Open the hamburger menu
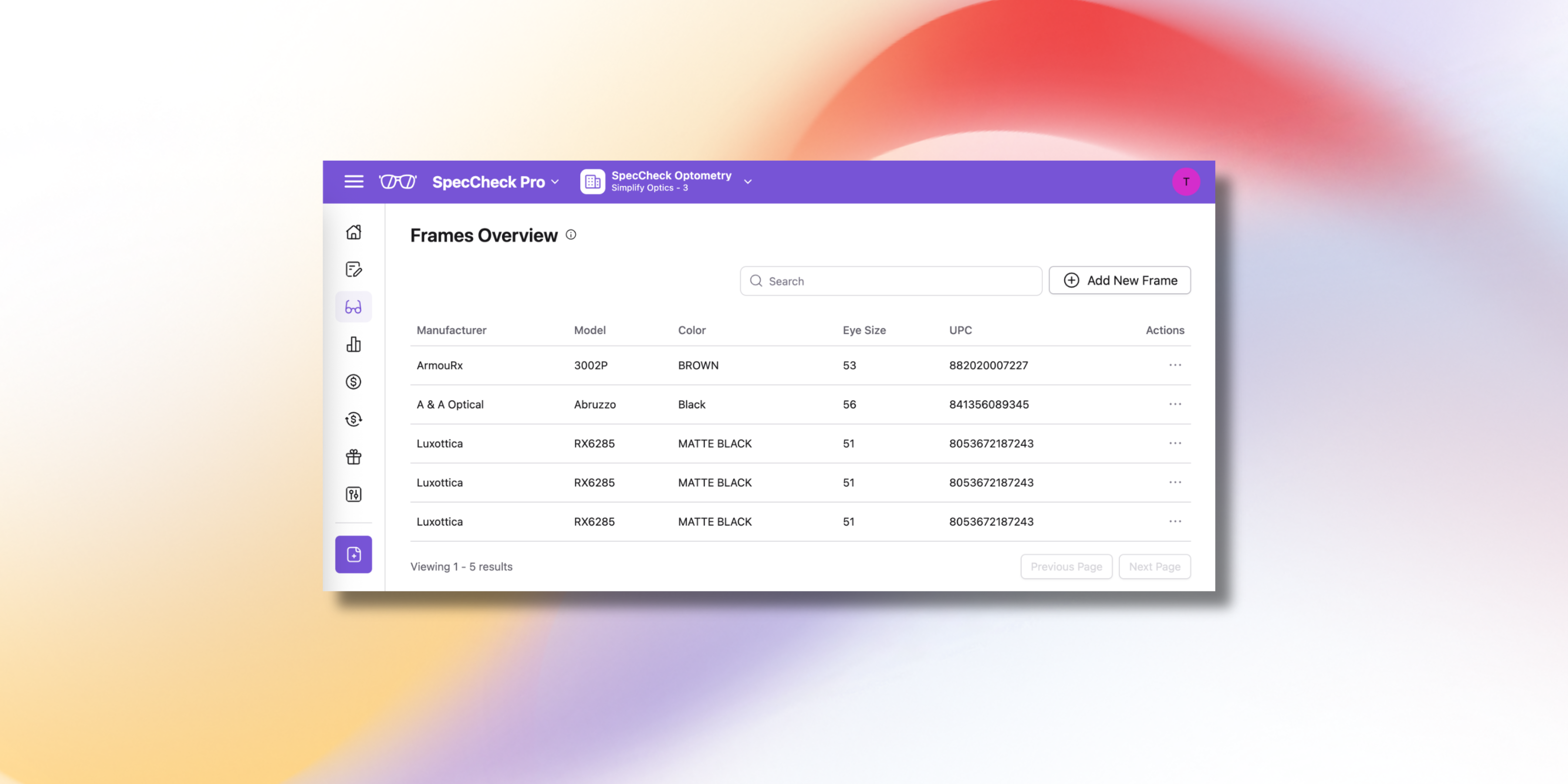Viewport: 1568px width, 784px height. pos(354,181)
